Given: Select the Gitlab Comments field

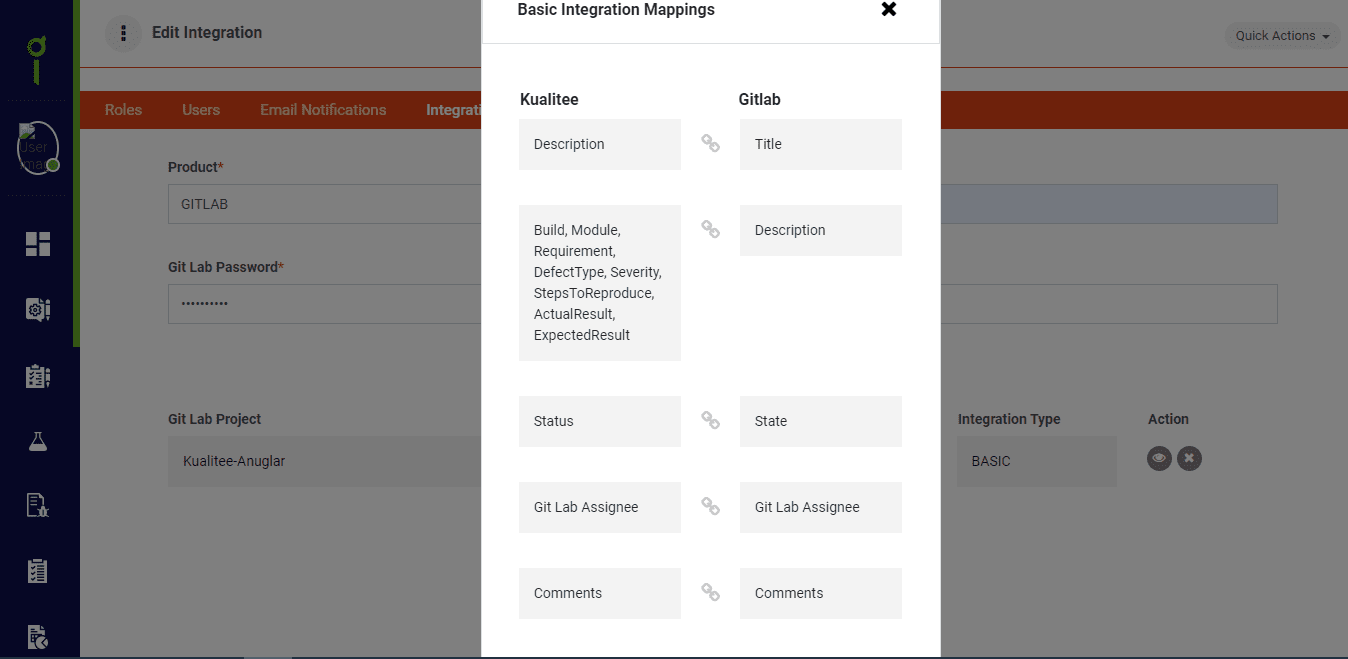Looking at the screenshot, I should tap(821, 593).
